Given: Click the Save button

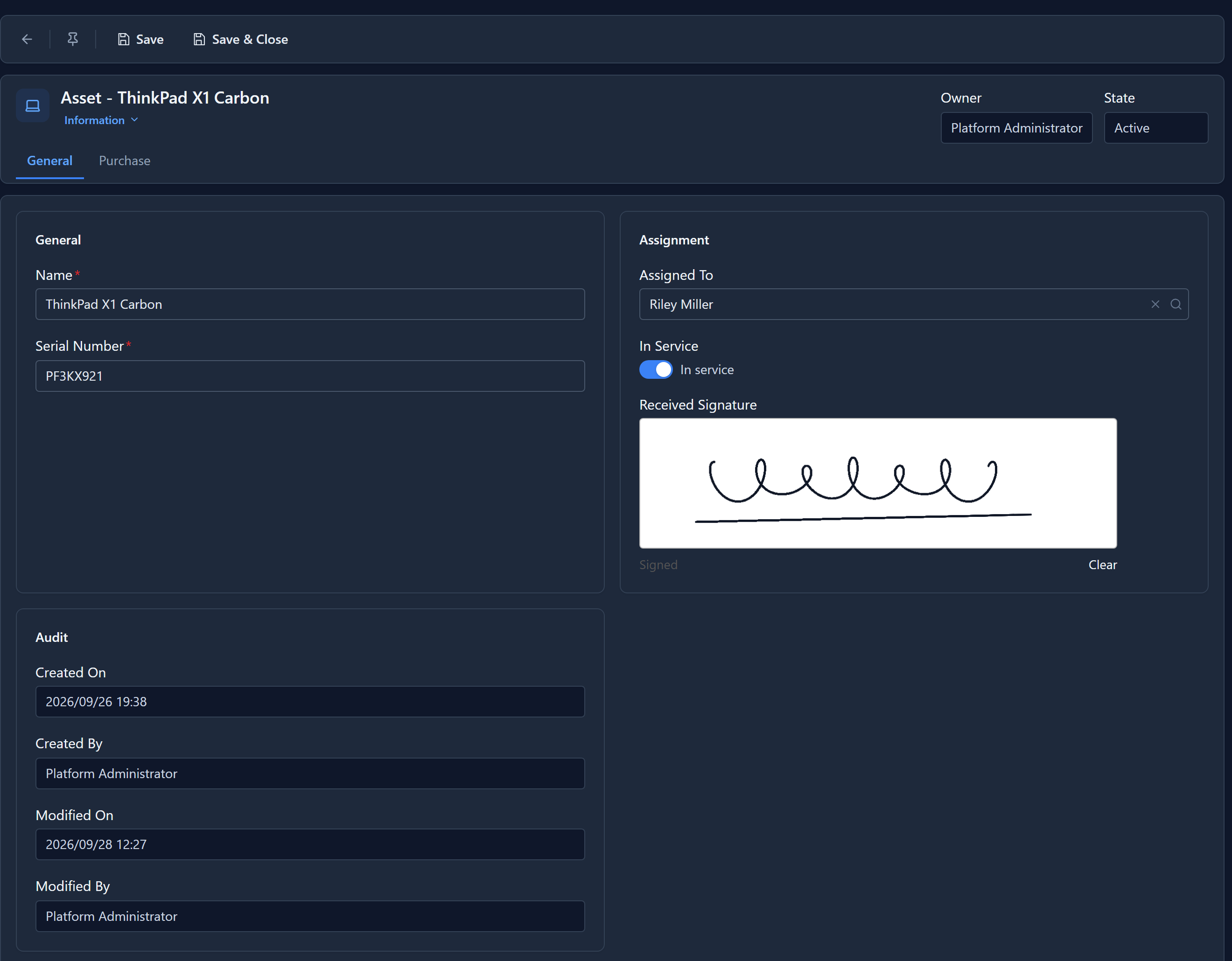Looking at the screenshot, I should pos(140,40).
